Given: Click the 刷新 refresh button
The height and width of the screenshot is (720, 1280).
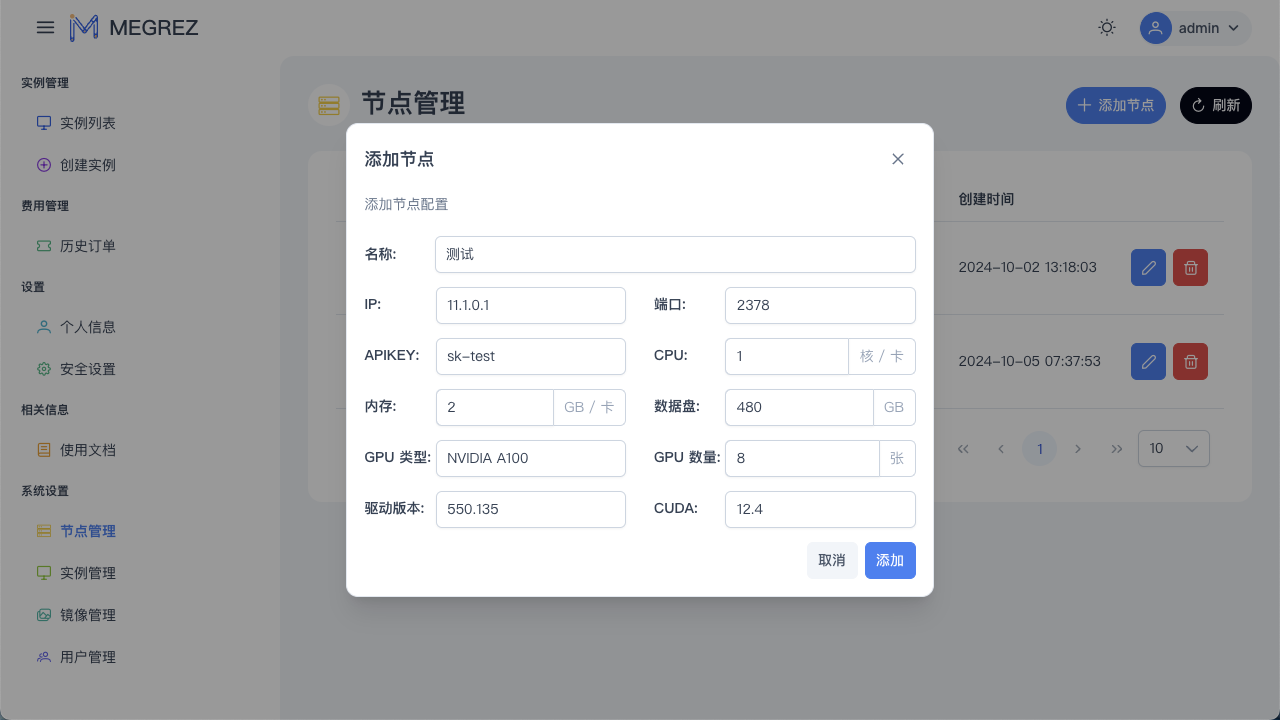Looking at the screenshot, I should pyautogui.click(x=1215, y=105).
